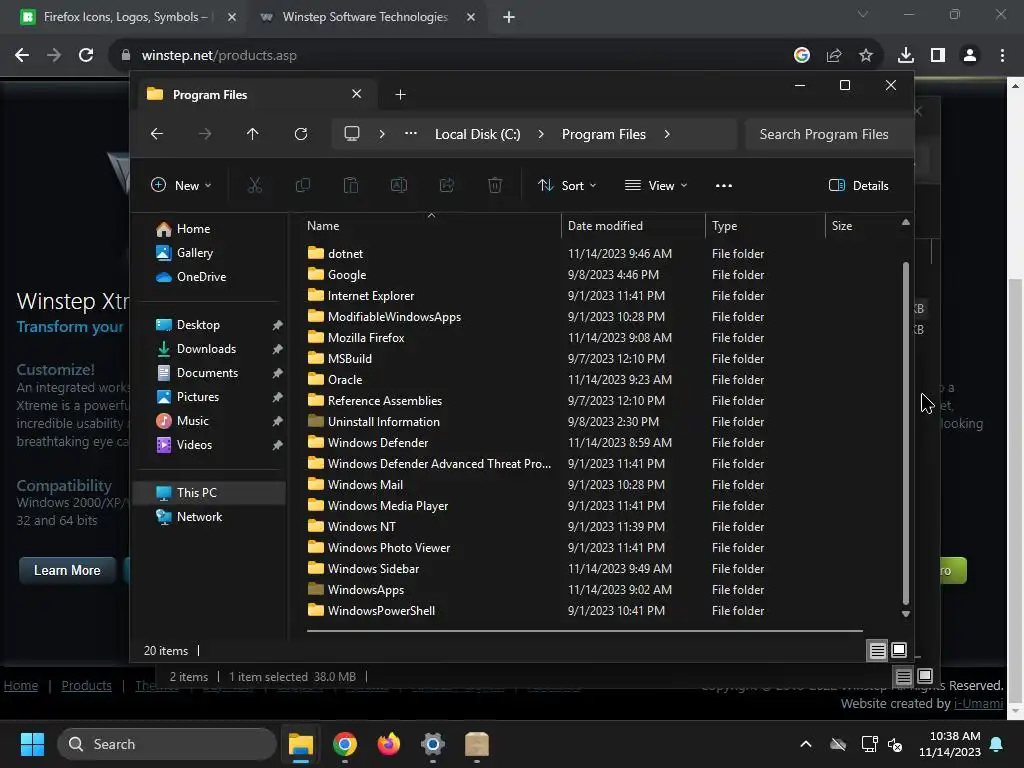Image resolution: width=1024 pixels, height=768 pixels.
Task: Click the Learn More button
Action: (67, 570)
